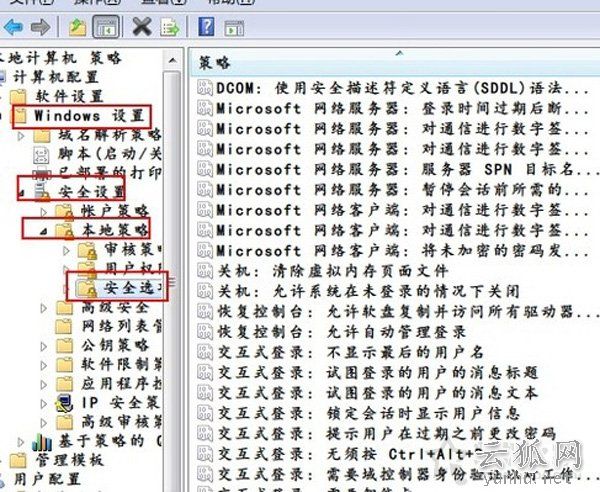The image size is (600, 492).
Task: Open 交互式登录: 提示用户在过期之前更改密码
Action: (387, 433)
